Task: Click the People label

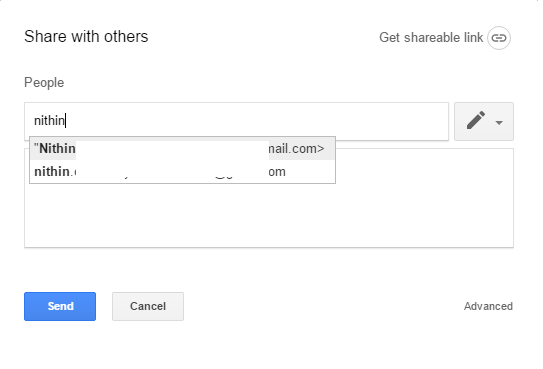Action: click(x=44, y=82)
